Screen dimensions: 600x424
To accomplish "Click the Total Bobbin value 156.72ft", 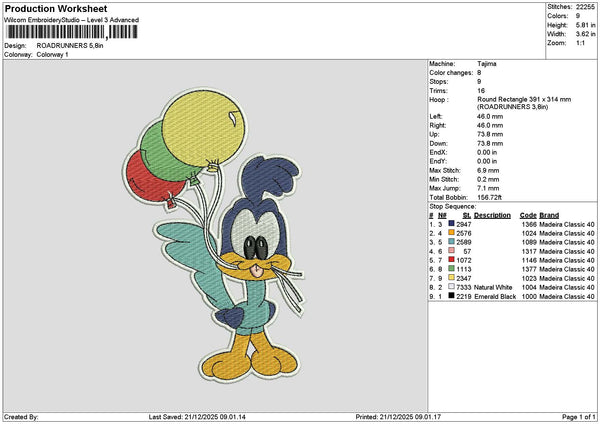I will [x=489, y=197].
